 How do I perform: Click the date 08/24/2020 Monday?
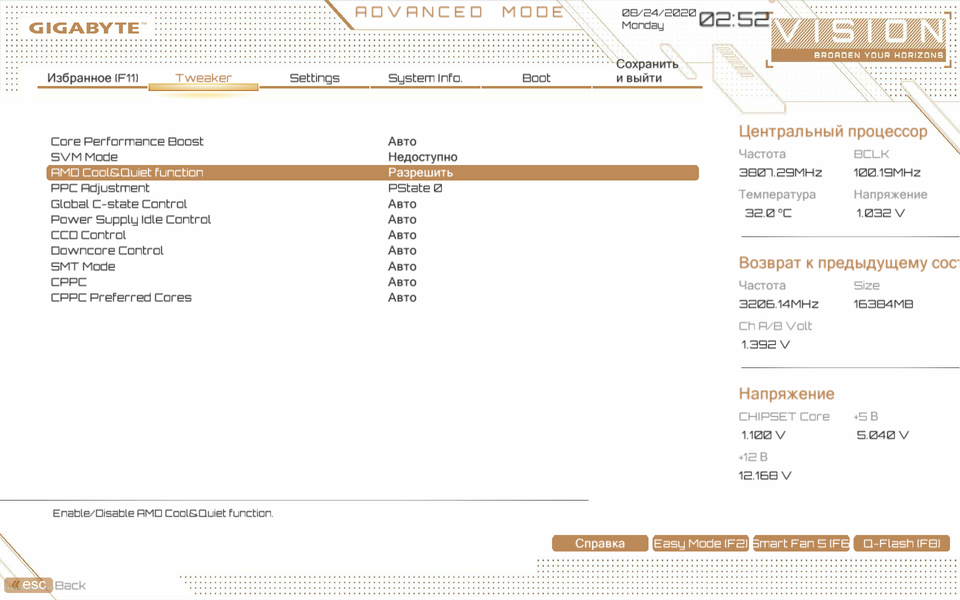[659, 19]
